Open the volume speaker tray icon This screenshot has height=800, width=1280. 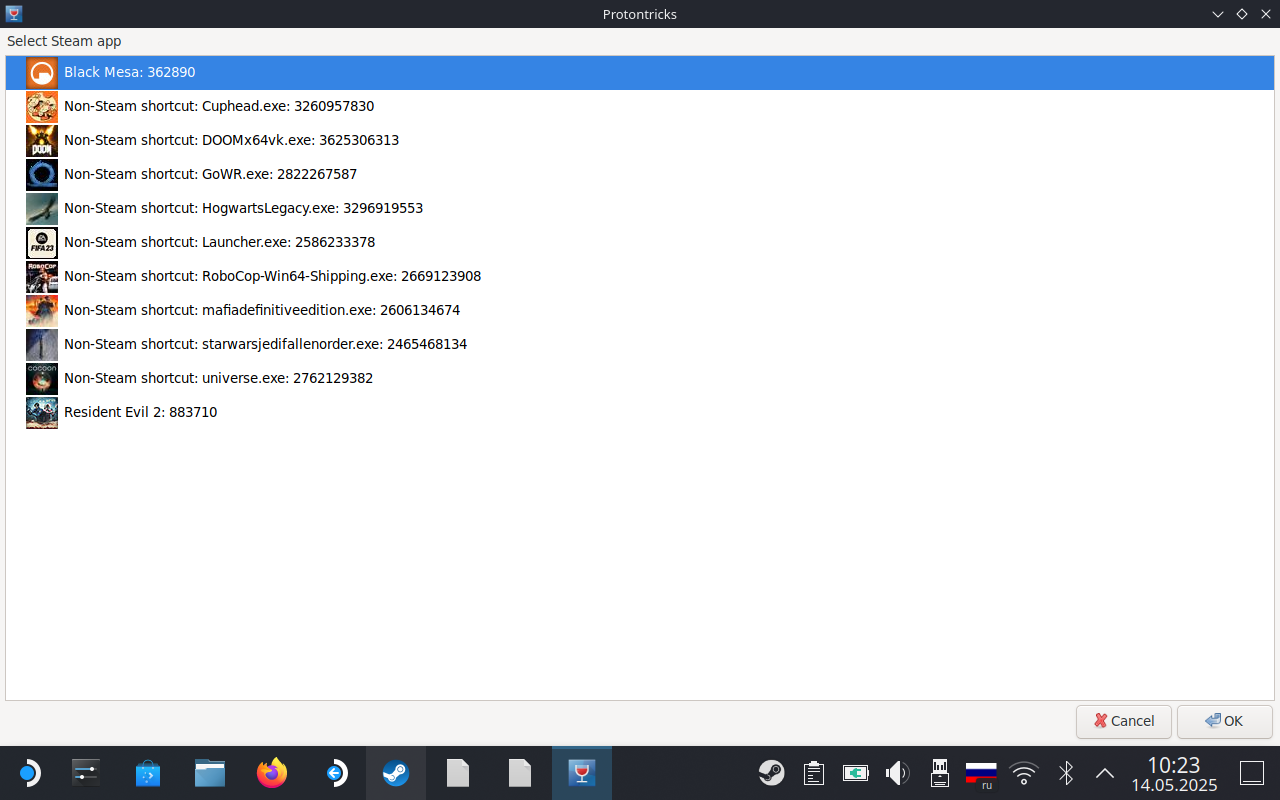coord(897,773)
